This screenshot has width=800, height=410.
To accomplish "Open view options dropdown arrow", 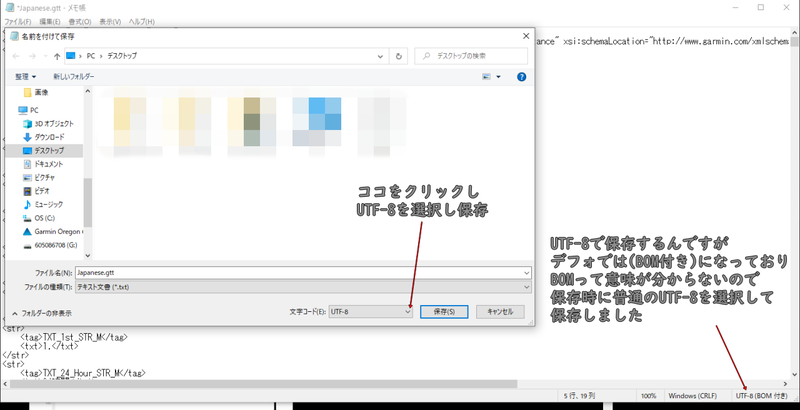I will pos(498,77).
